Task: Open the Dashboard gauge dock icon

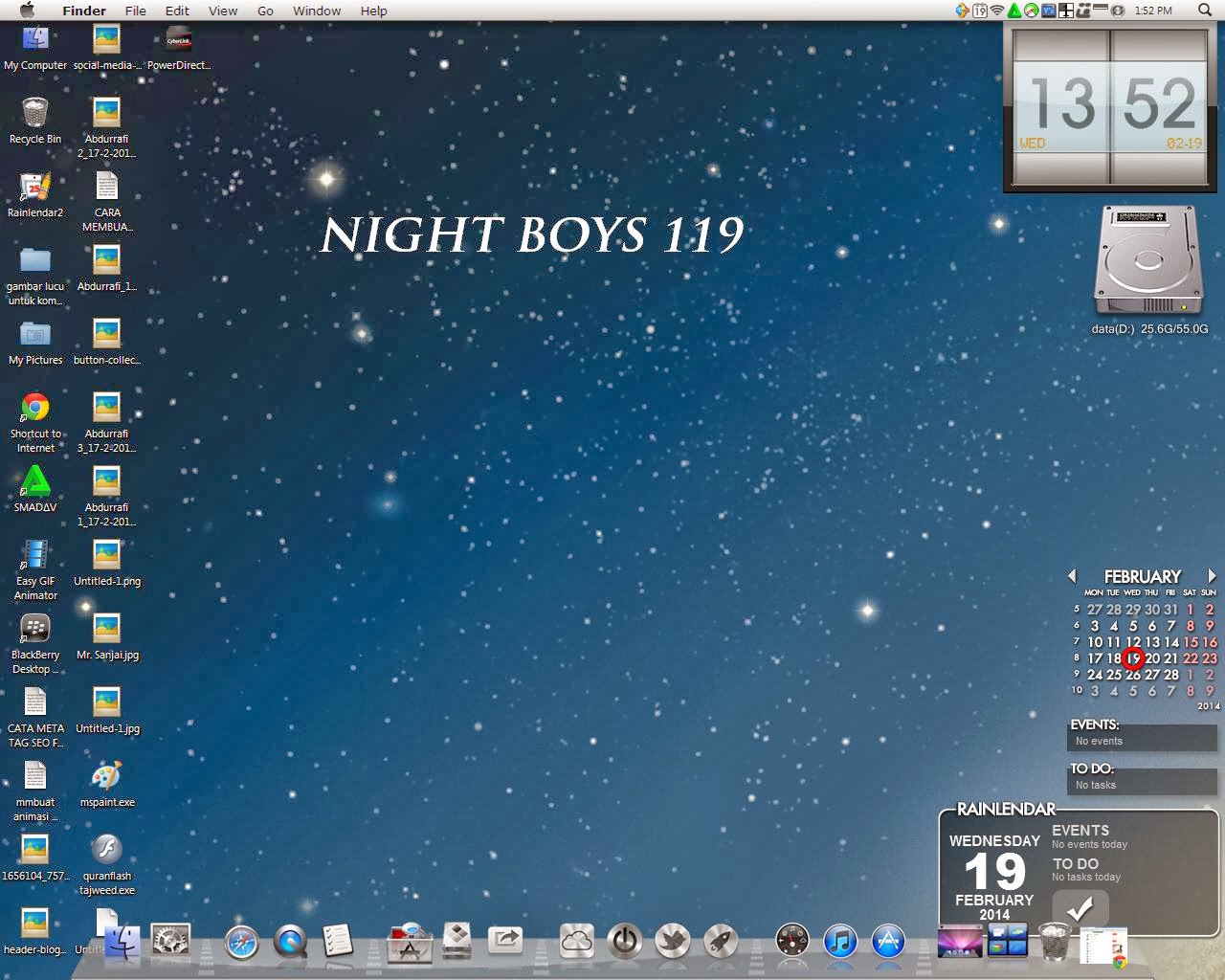Action: [792, 942]
